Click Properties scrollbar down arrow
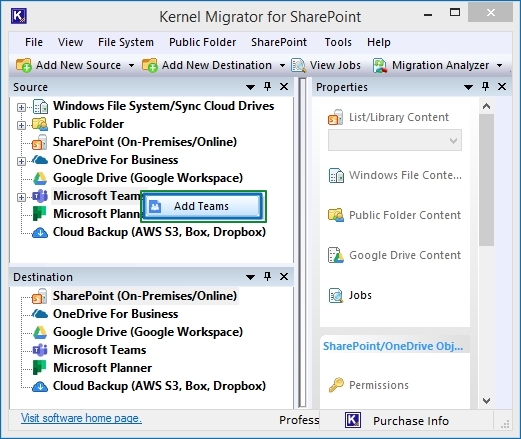This screenshot has height=439, width=521. point(486,401)
